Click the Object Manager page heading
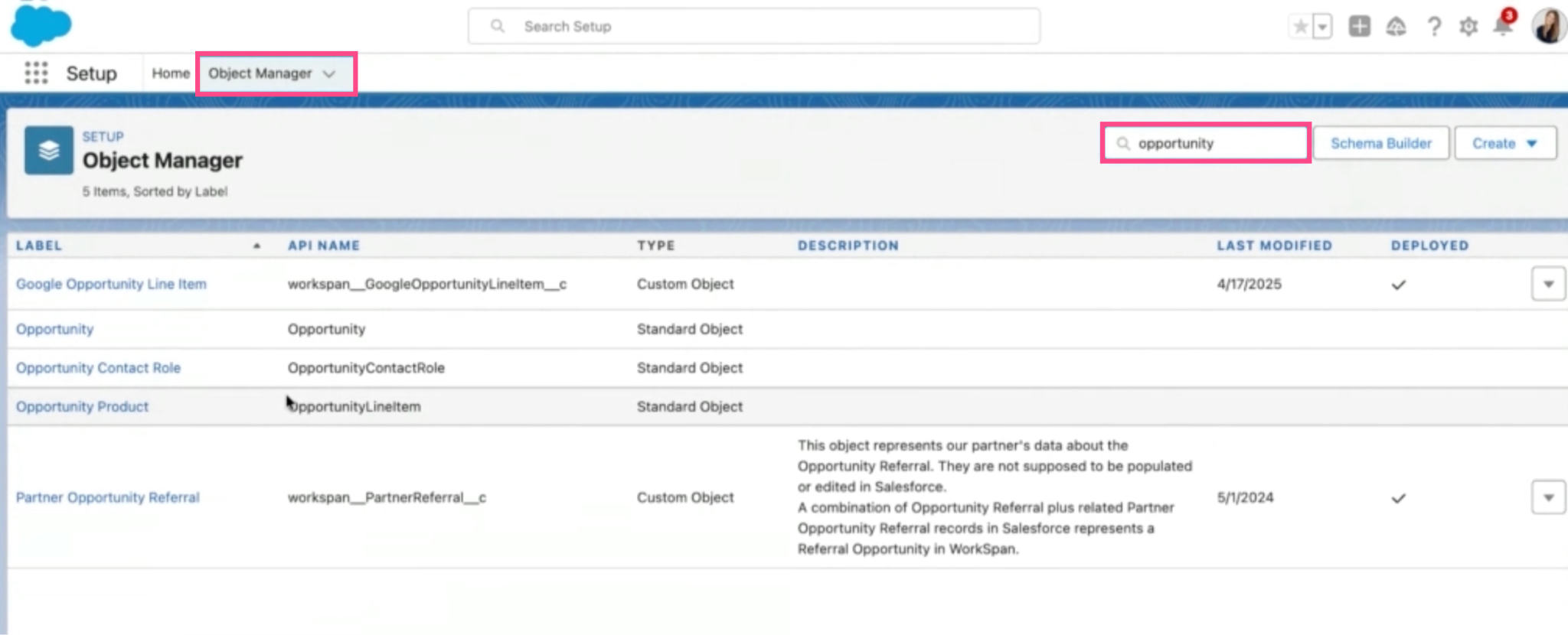This screenshot has width=1568, height=635. [162, 161]
